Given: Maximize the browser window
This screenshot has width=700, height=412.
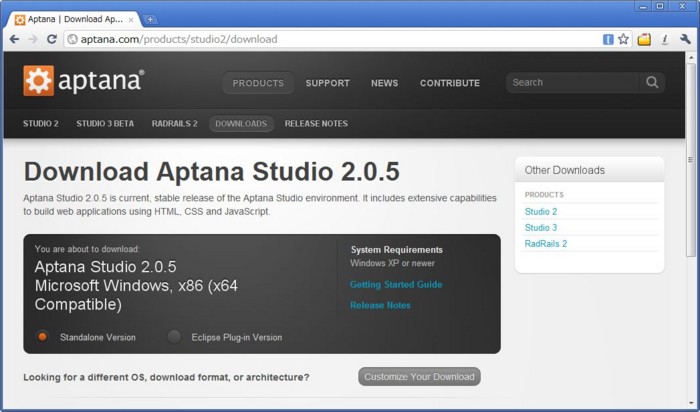Looking at the screenshot, I should pyautogui.click(x=660, y=6).
